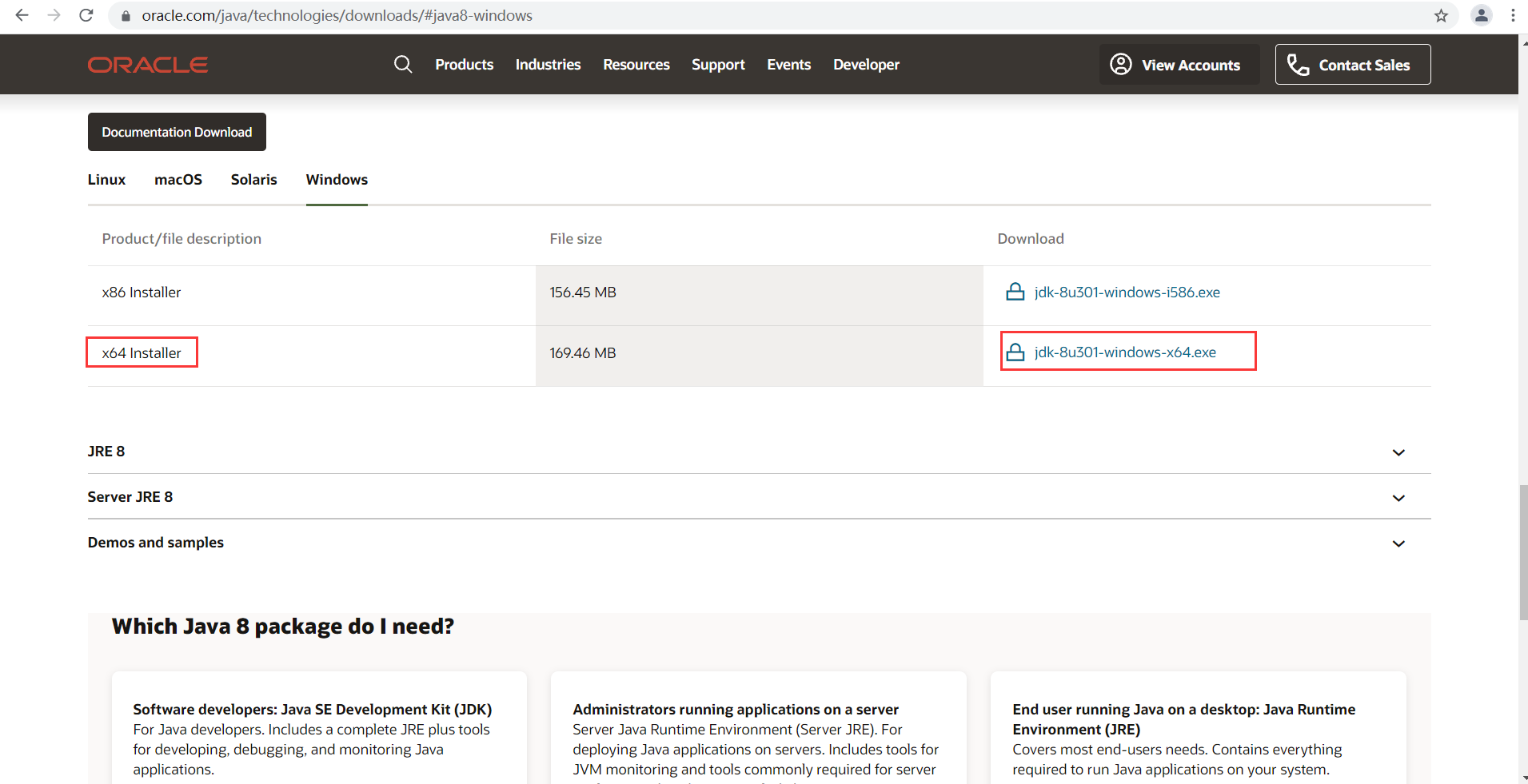Click the JRE 8 heading

(x=106, y=452)
